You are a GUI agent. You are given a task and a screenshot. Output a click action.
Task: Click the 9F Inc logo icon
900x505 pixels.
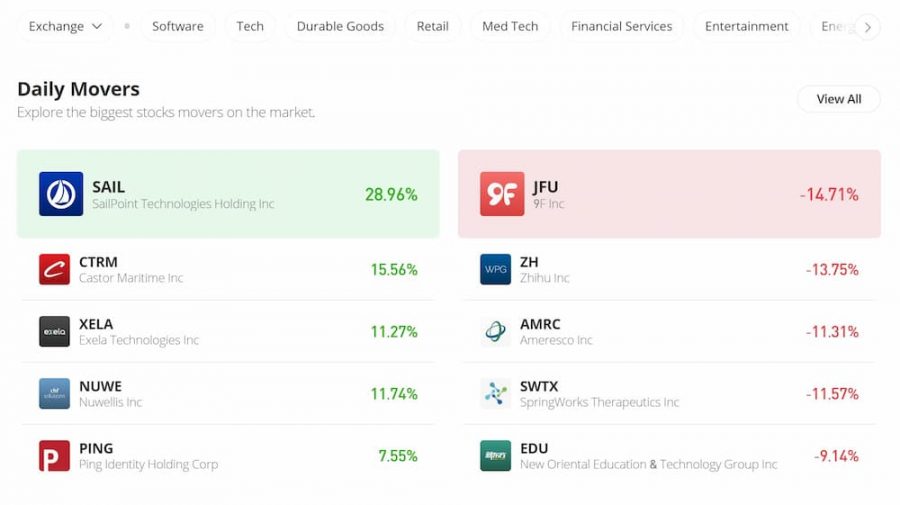tap(502, 194)
